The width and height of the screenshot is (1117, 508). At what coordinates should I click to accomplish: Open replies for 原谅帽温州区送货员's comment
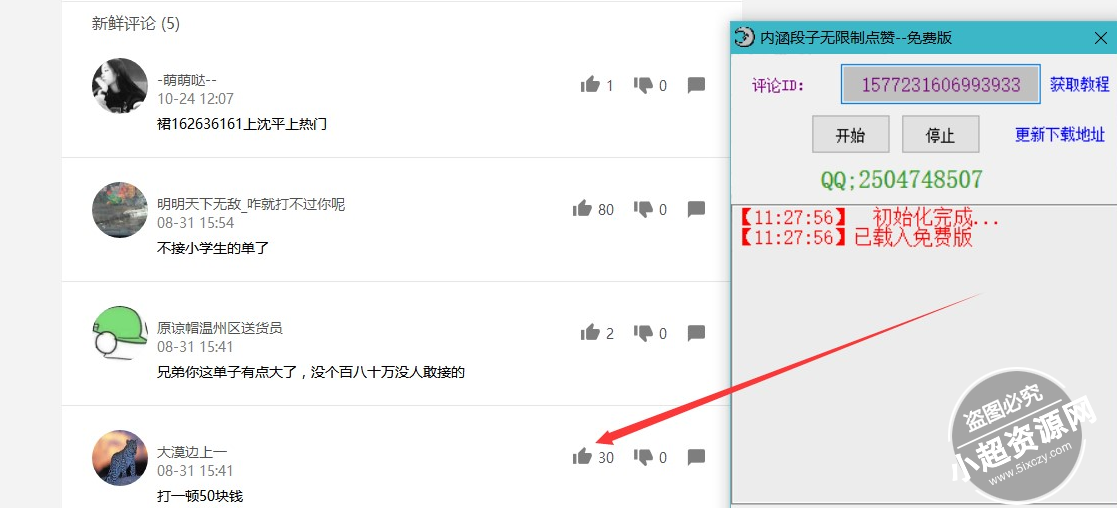pyautogui.click(x=696, y=333)
